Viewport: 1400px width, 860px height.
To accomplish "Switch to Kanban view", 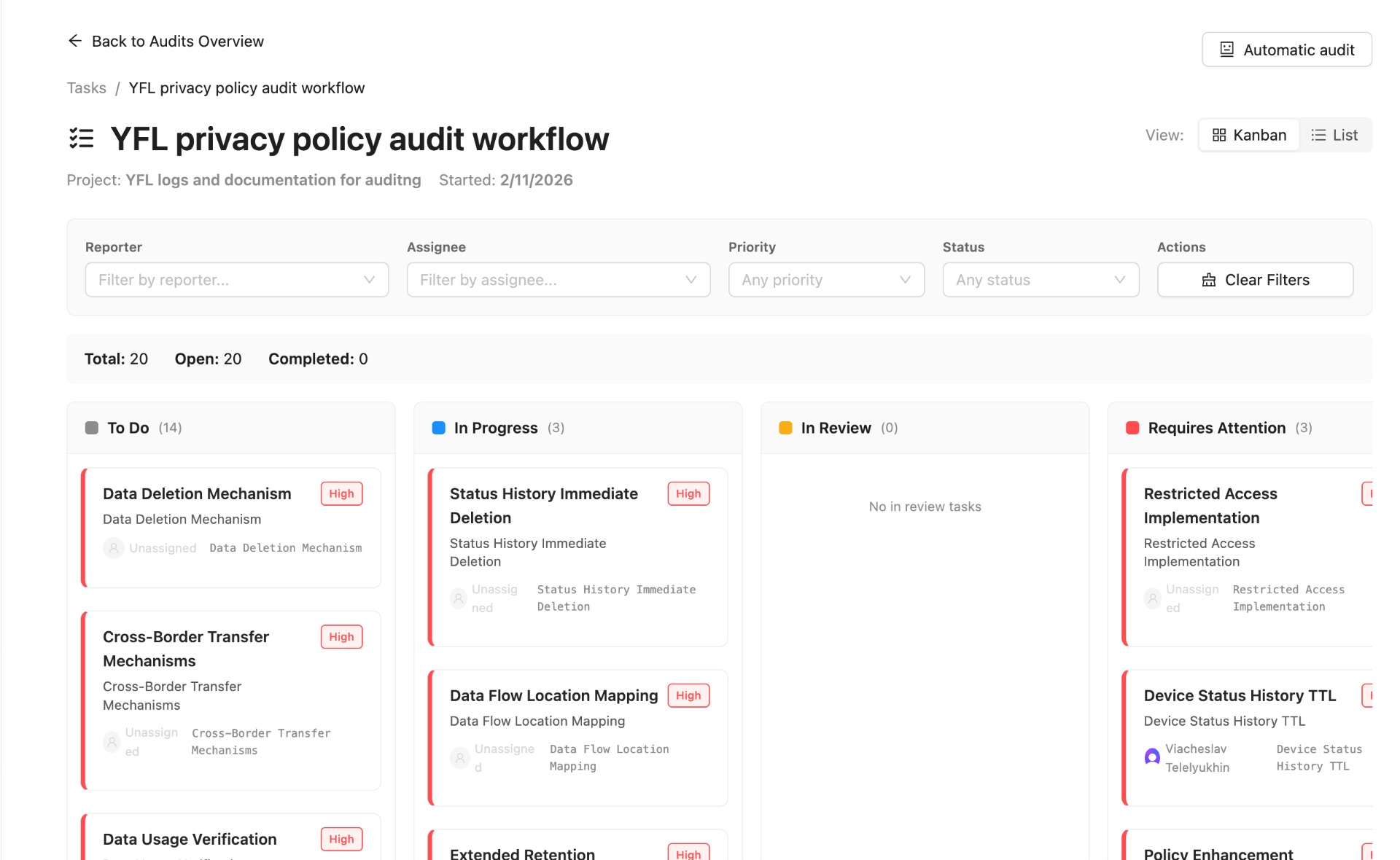I will point(1249,135).
